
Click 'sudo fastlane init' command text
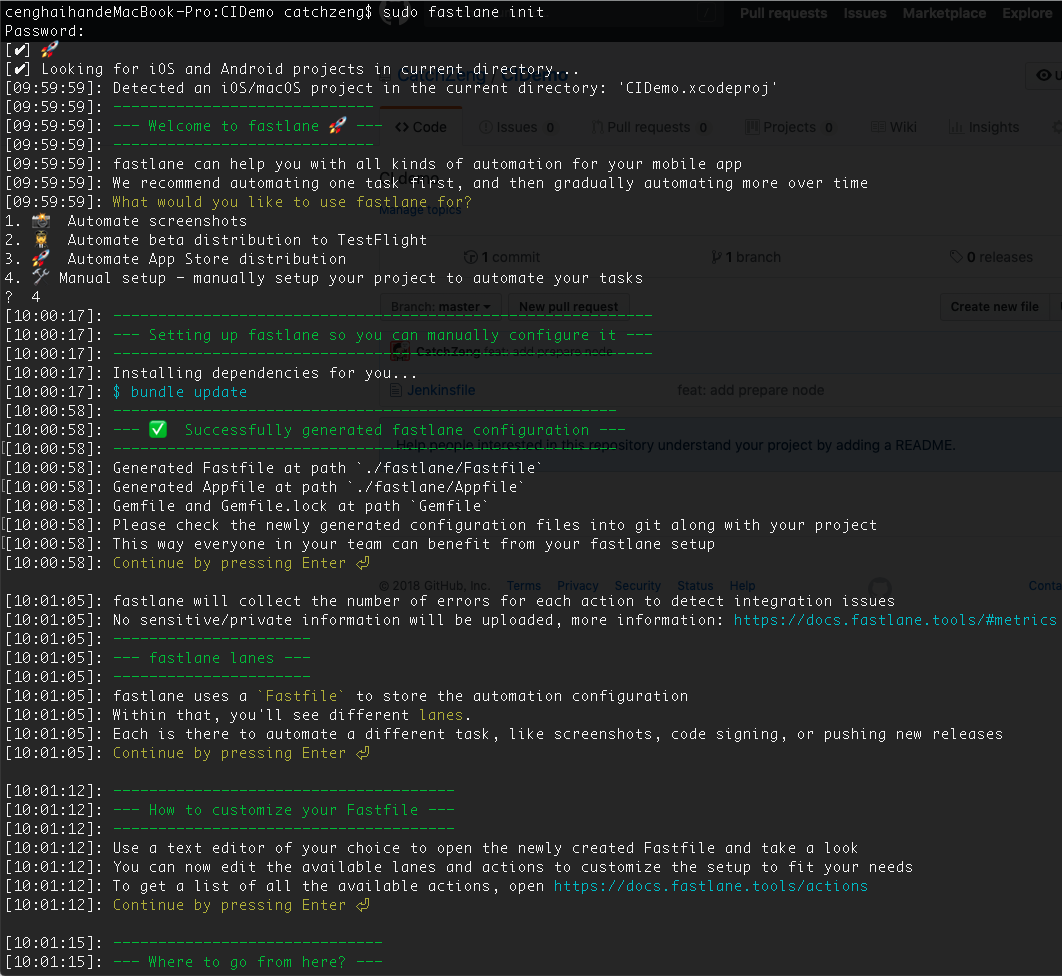click(x=463, y=12)
